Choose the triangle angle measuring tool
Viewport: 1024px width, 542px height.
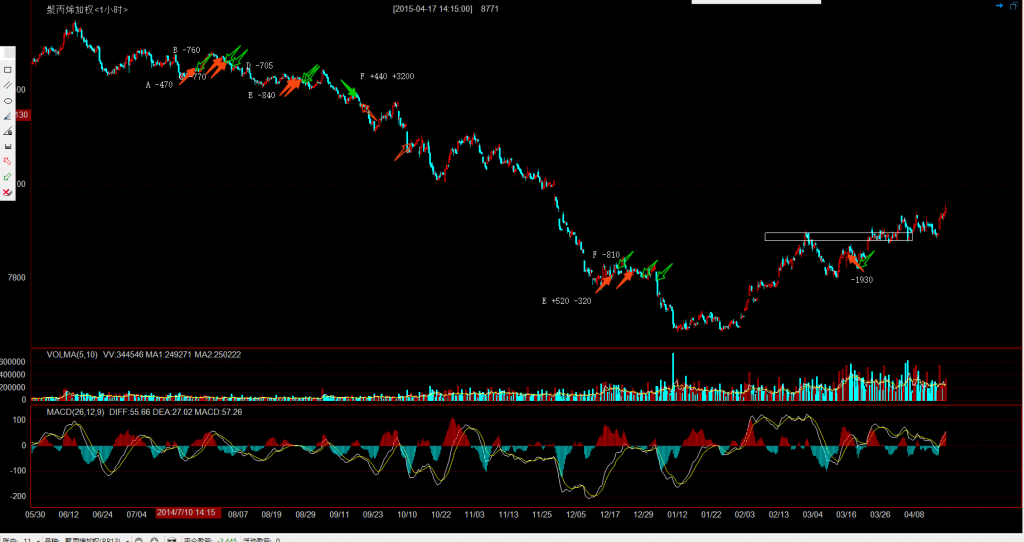click(x=8, y=131)
